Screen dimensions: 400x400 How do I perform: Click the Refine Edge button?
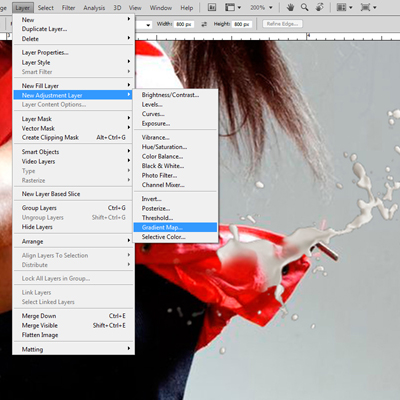(x=282, y=24)
